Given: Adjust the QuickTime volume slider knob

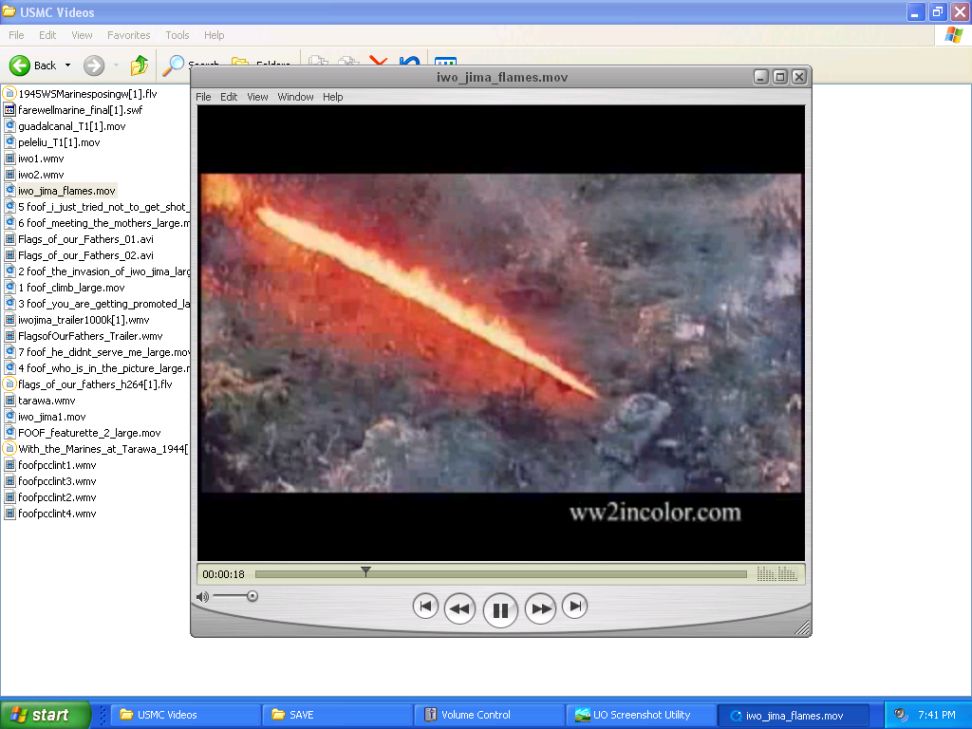Looking at the screenshot, I should tap(252, 596).
